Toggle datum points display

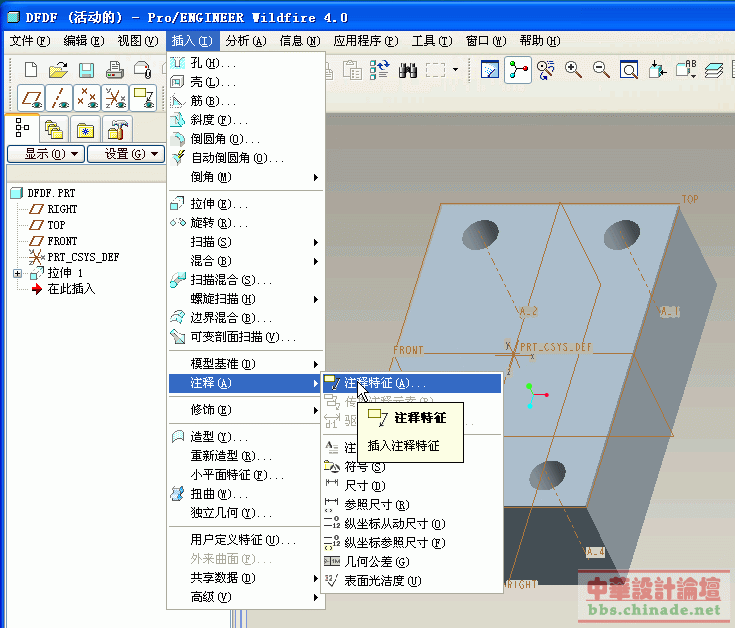pyautogui.click(x=87, y=98)
